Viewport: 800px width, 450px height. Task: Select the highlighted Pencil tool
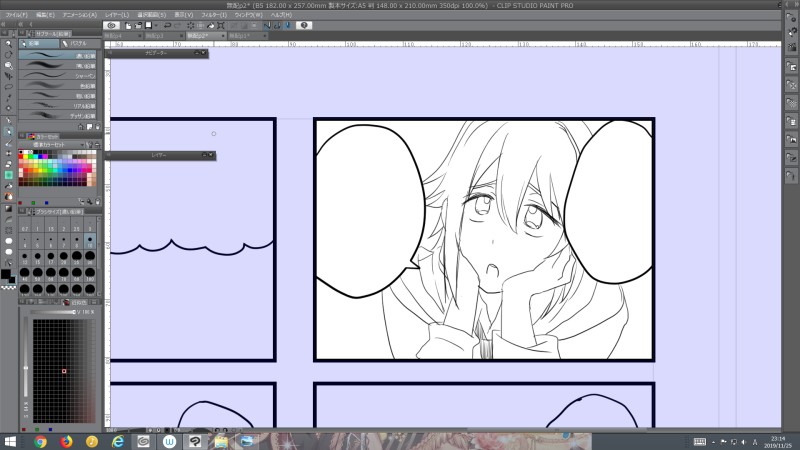pos(8,132)
